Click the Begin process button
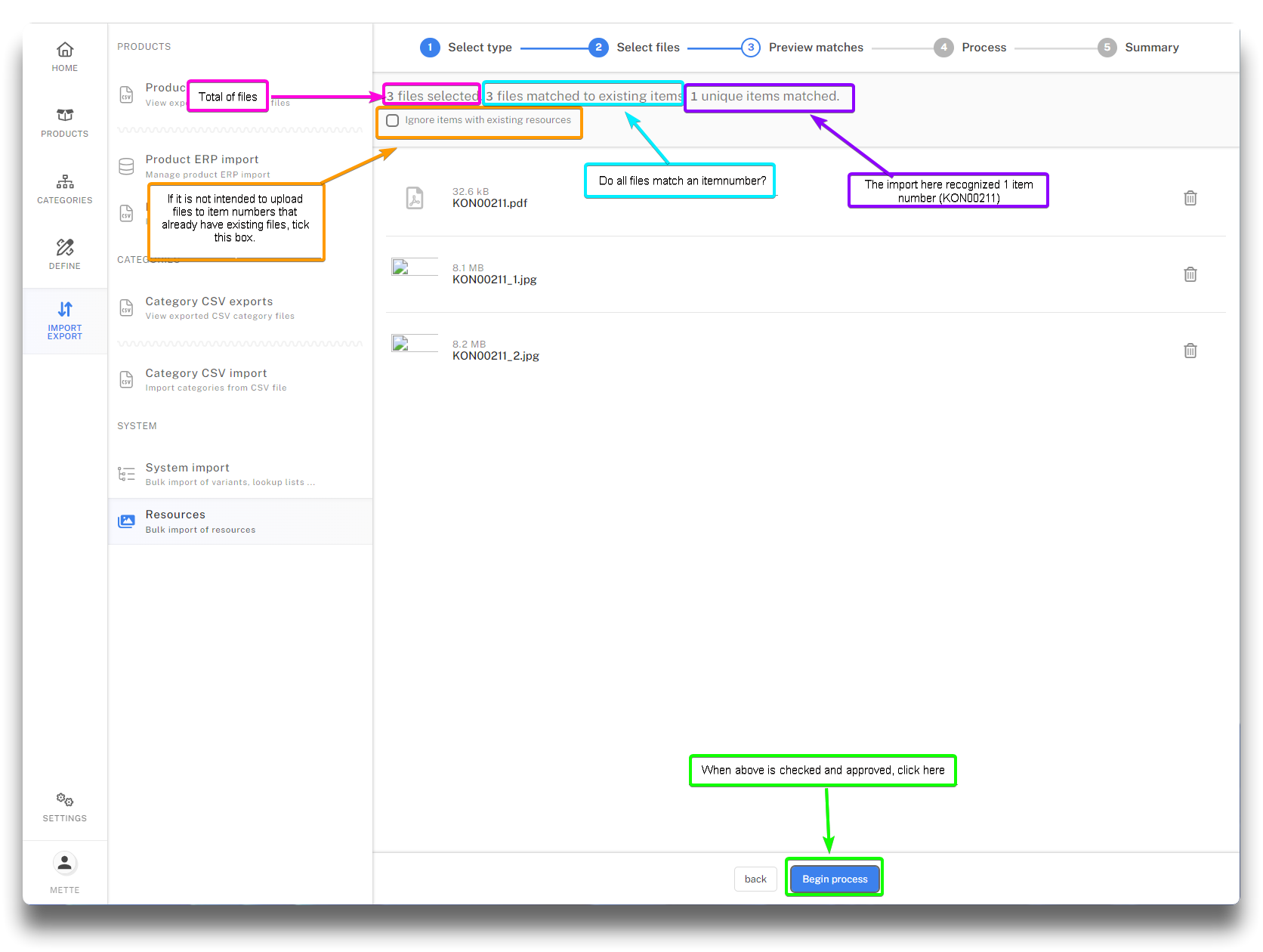 [834, 879]
